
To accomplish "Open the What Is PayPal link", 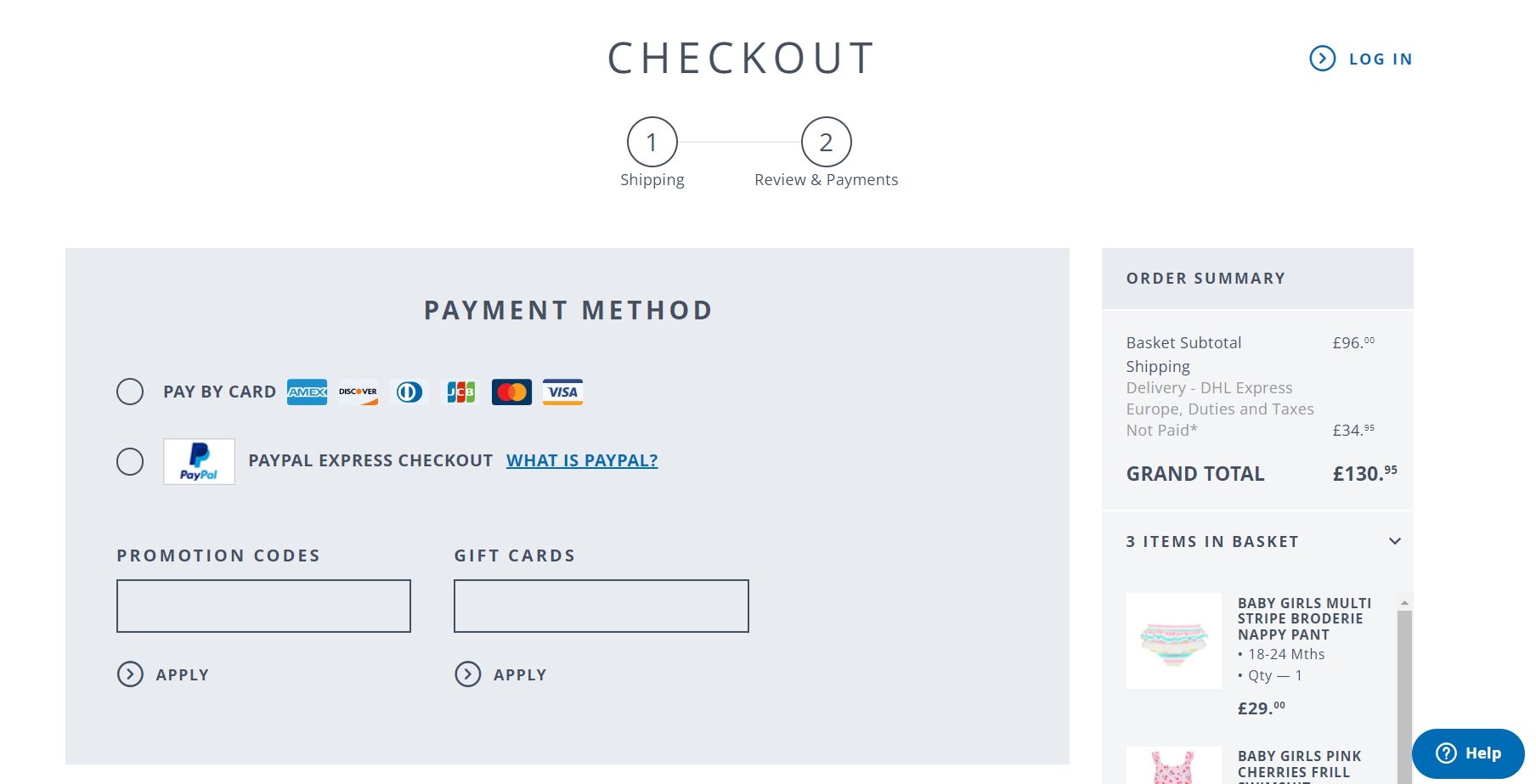I will (582, 460).
